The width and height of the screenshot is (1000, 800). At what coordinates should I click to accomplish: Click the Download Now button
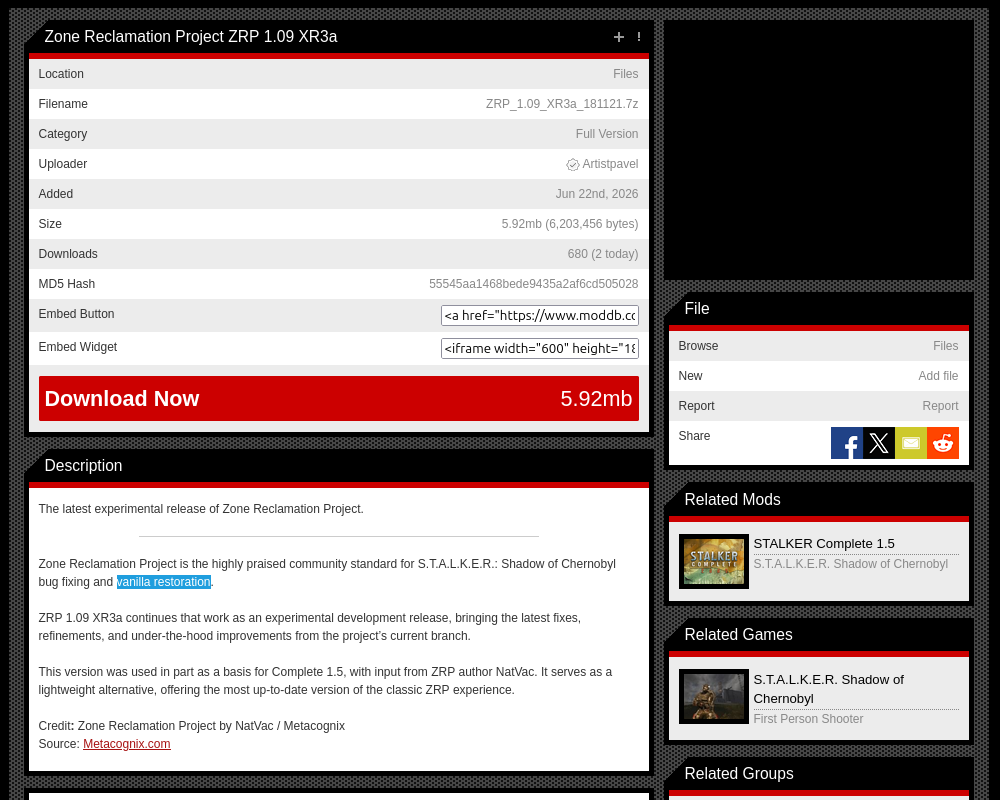click(339, 398)
